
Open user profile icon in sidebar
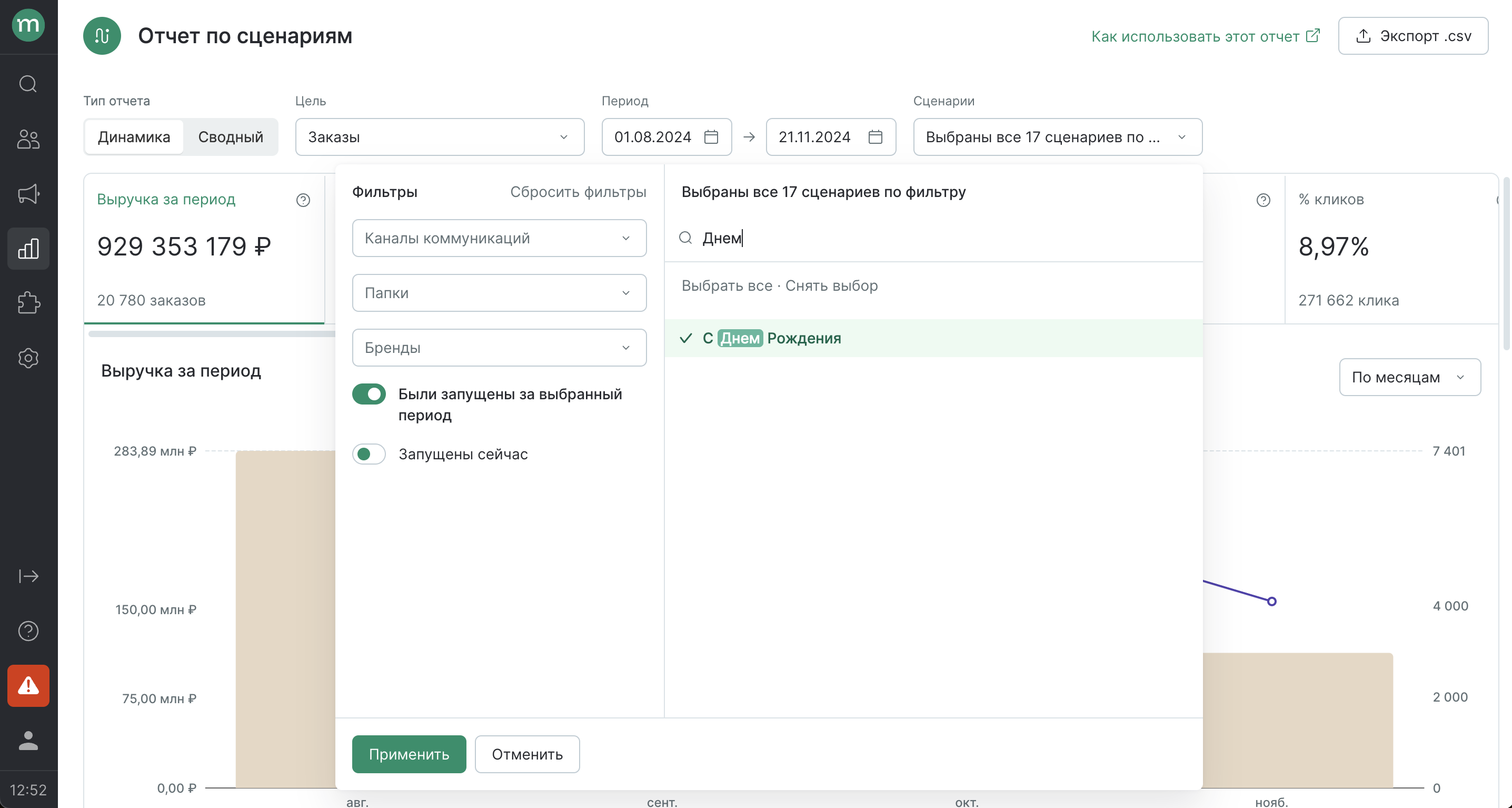pos(28,740)
